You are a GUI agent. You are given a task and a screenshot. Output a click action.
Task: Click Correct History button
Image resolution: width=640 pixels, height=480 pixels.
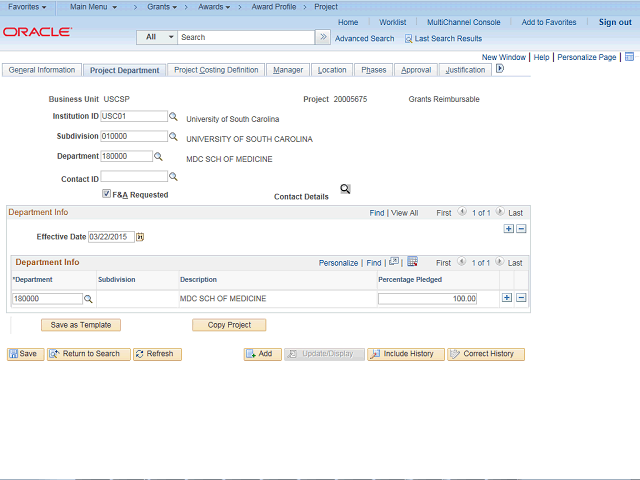coord(486,354)
